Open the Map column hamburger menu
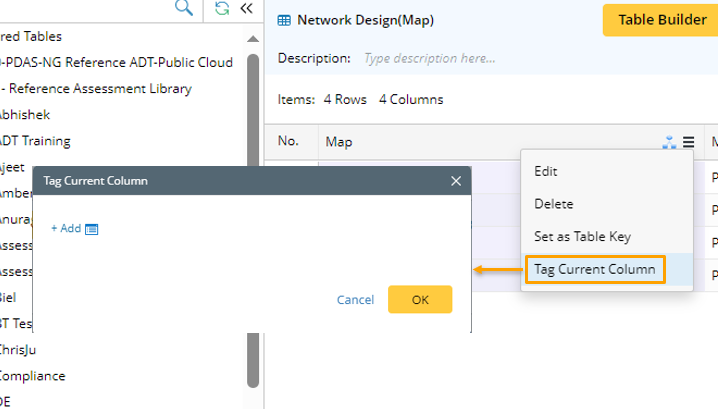Viewport: 718px width, 409px height. click(x=688, y=142)
